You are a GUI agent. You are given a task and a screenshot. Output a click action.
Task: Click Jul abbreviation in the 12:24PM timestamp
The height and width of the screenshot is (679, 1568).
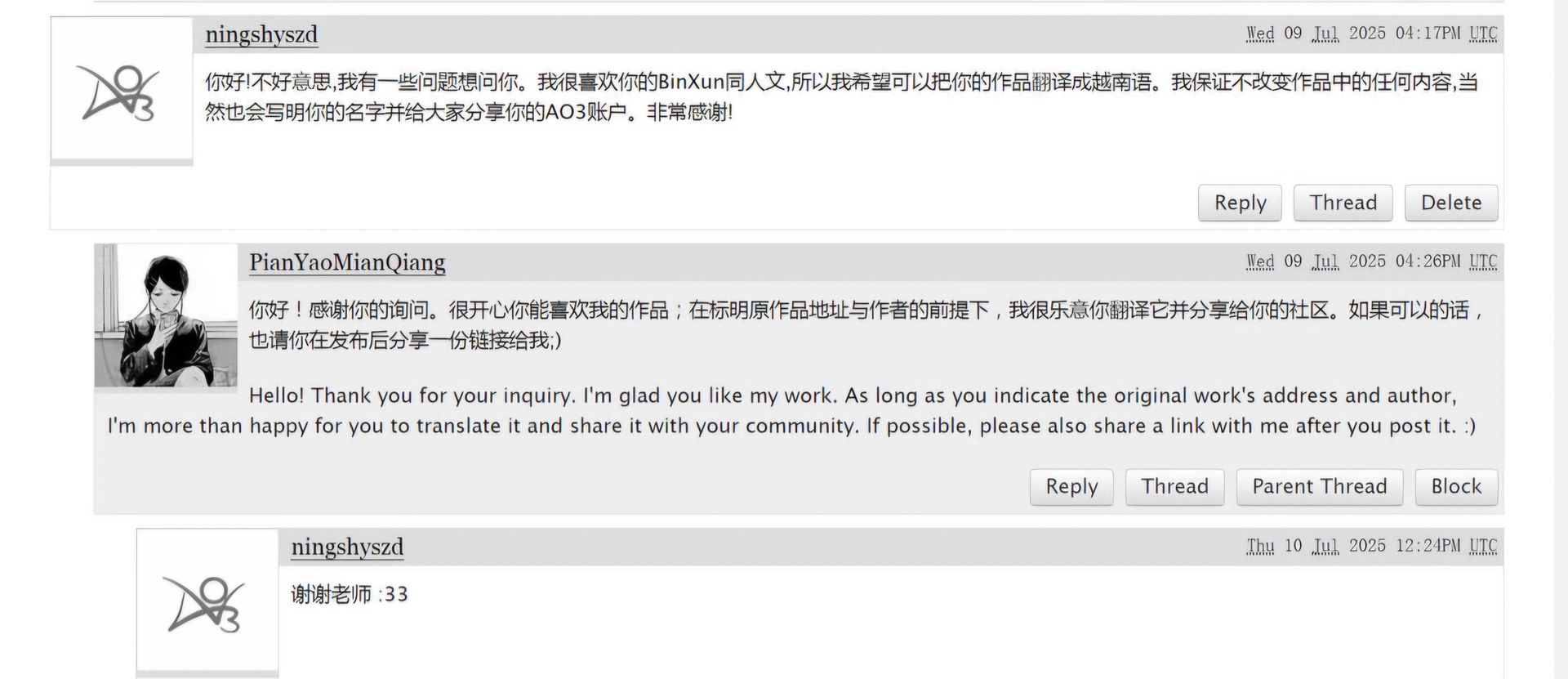(x=1325, y=547)
